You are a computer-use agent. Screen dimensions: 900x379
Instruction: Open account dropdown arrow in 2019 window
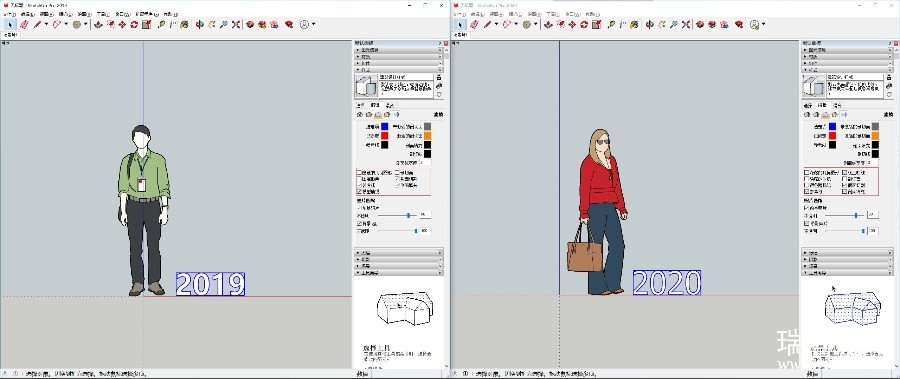pos(313,25)
